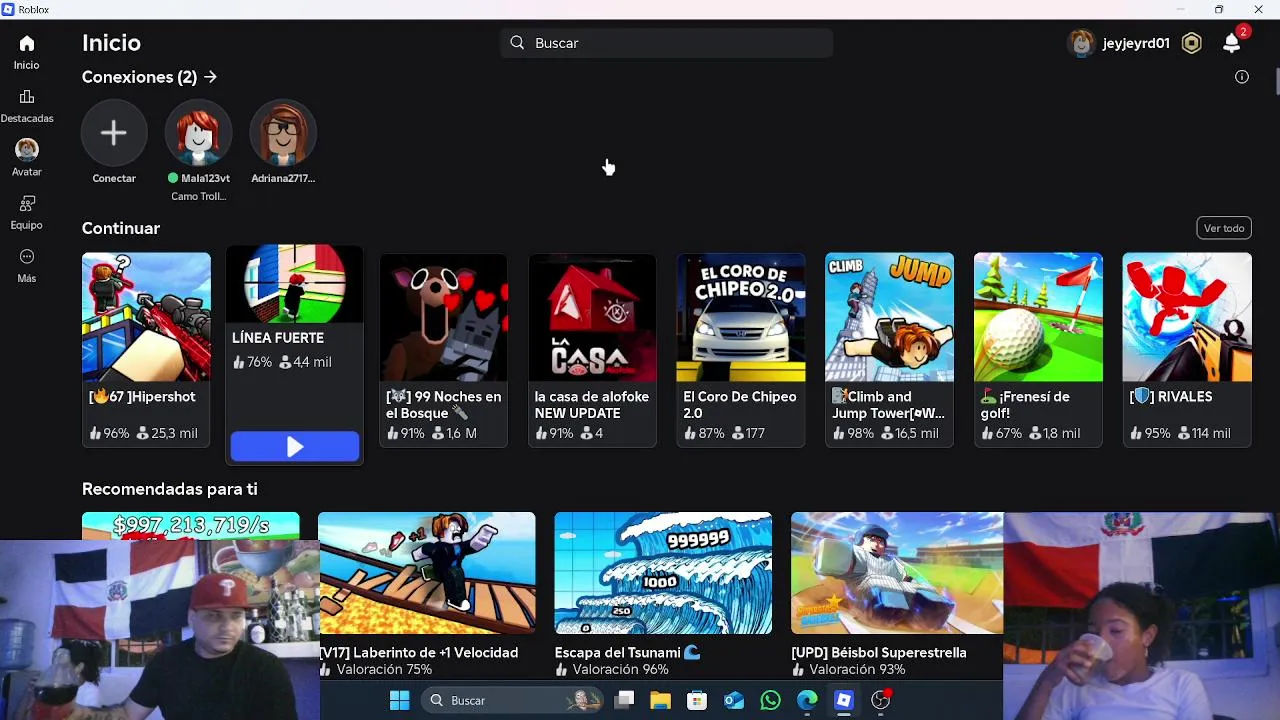This screenshot has height=720, width=1280.
Task: Open Microsoft Store from the taskbar
Action: (697, 701)
